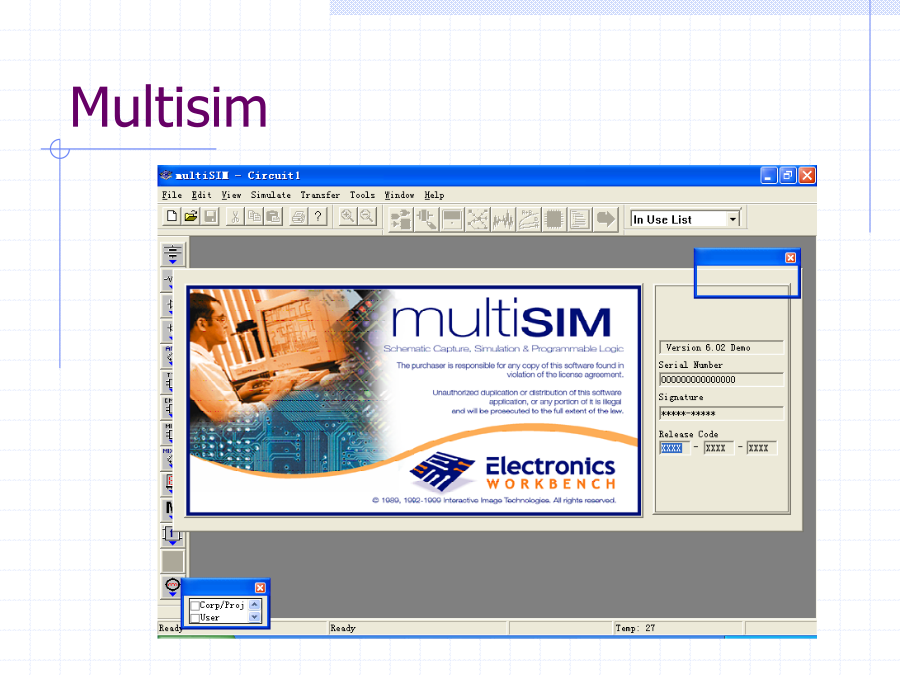Zoom out with the magnifier minus icon
The image size is (900, 675).
click(x=367, y=216)
